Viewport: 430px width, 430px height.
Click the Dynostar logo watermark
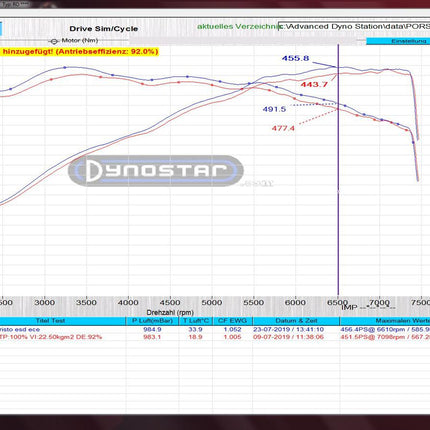(156, 171)
